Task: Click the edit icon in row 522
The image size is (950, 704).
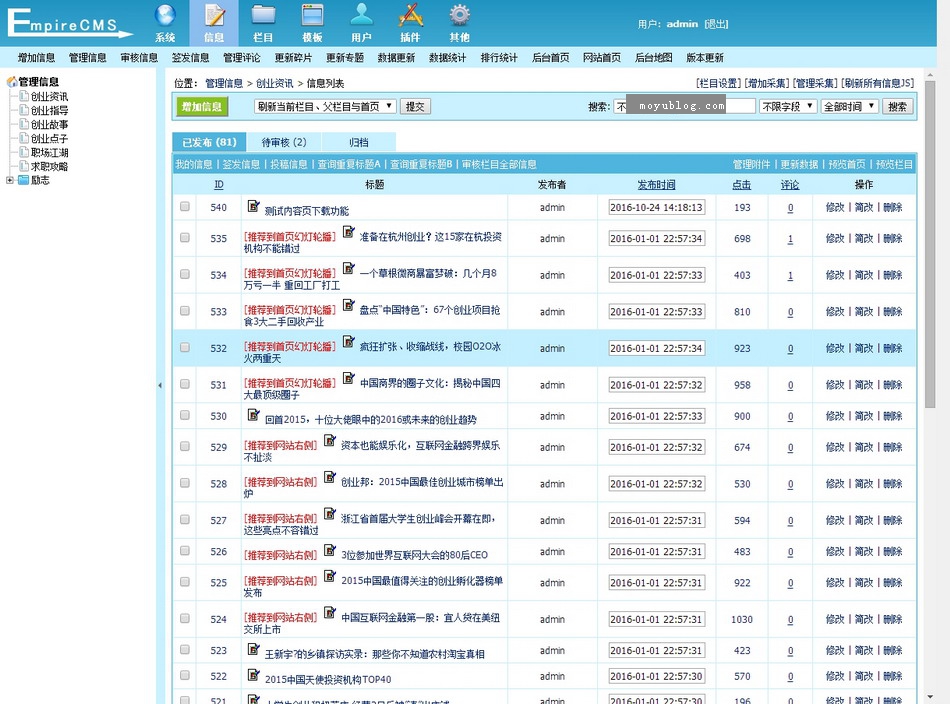Action: coord(253,675)
